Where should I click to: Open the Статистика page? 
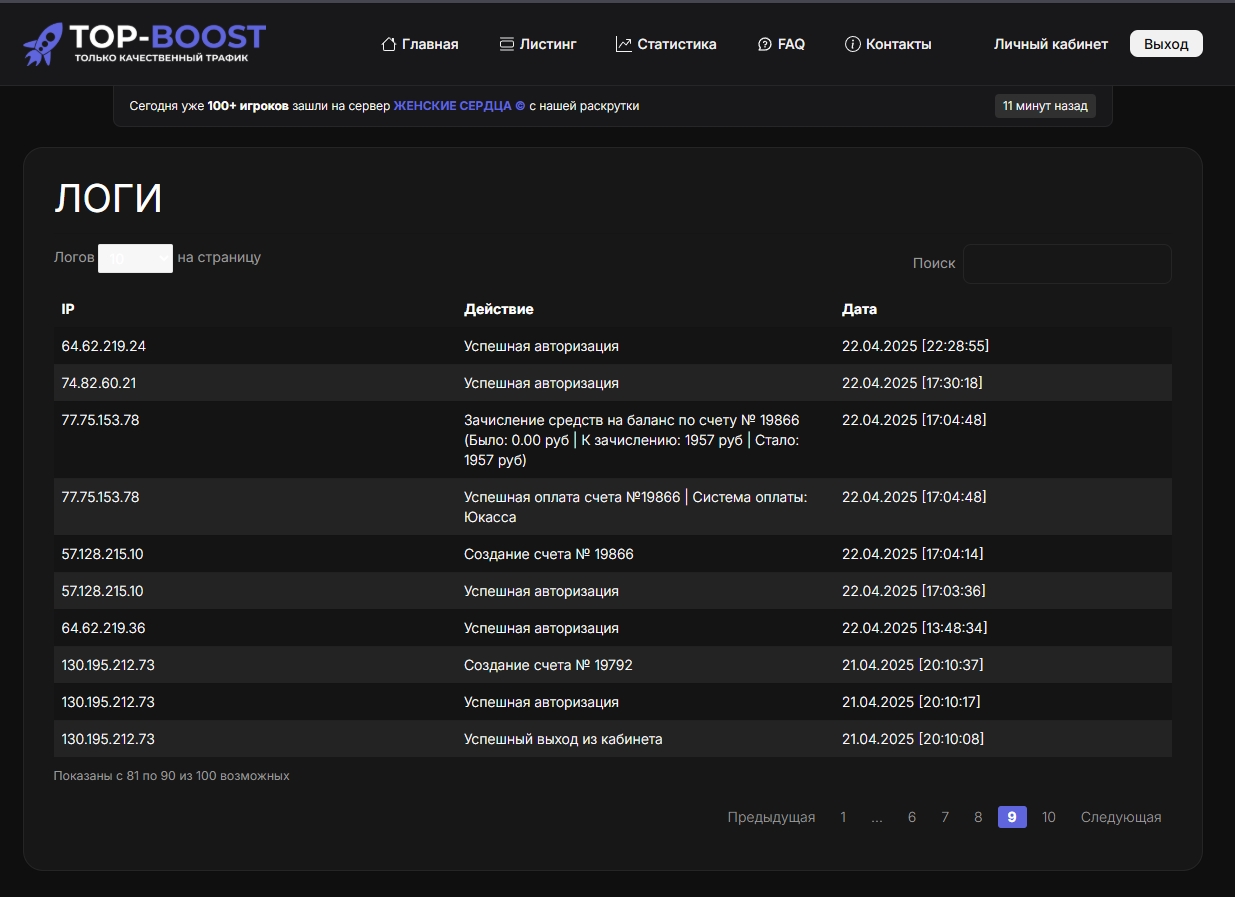678,43
